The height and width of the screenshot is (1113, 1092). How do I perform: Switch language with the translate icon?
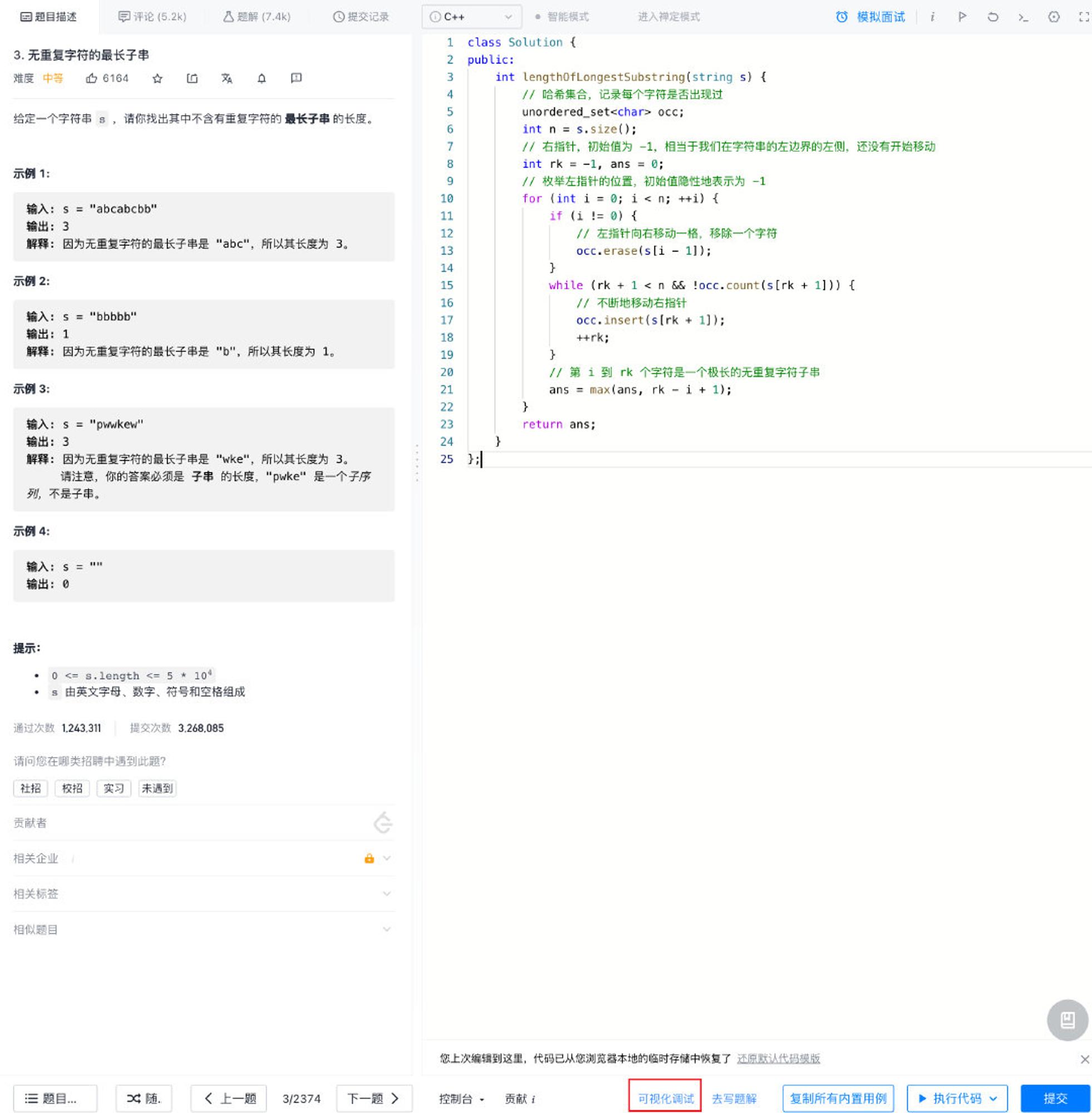(227, 78)
